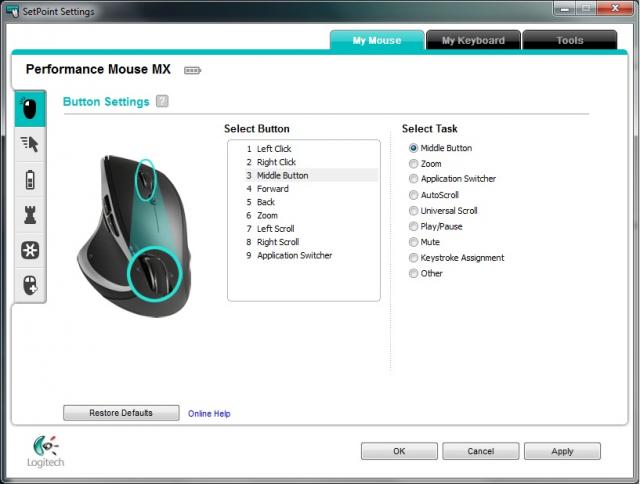Open the asterisk advanced settings sidebar icon
The width and height of the screenshot is (640, 484).
tap(30, 250)
